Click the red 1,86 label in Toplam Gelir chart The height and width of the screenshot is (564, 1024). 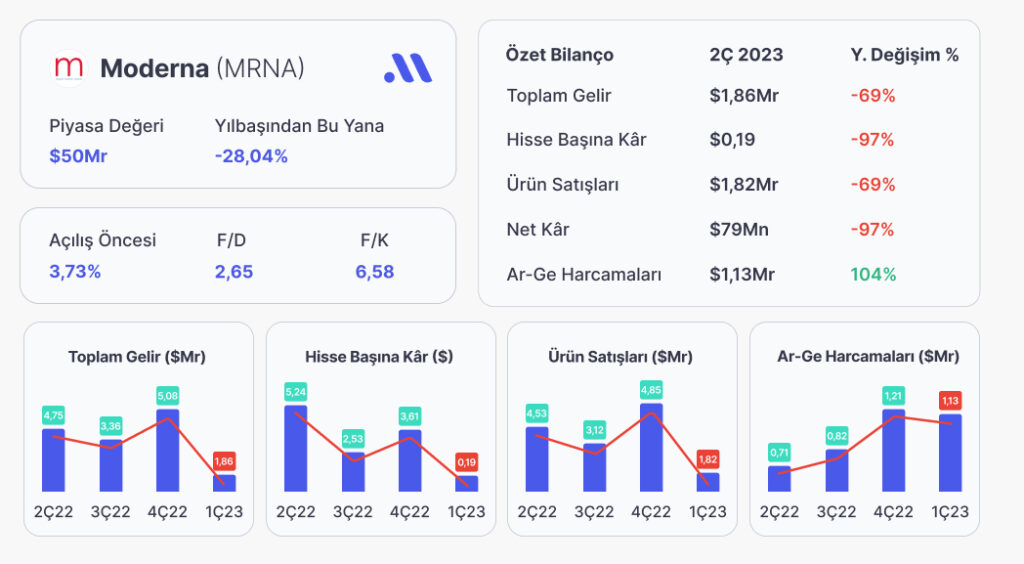[x=224, y=461]
